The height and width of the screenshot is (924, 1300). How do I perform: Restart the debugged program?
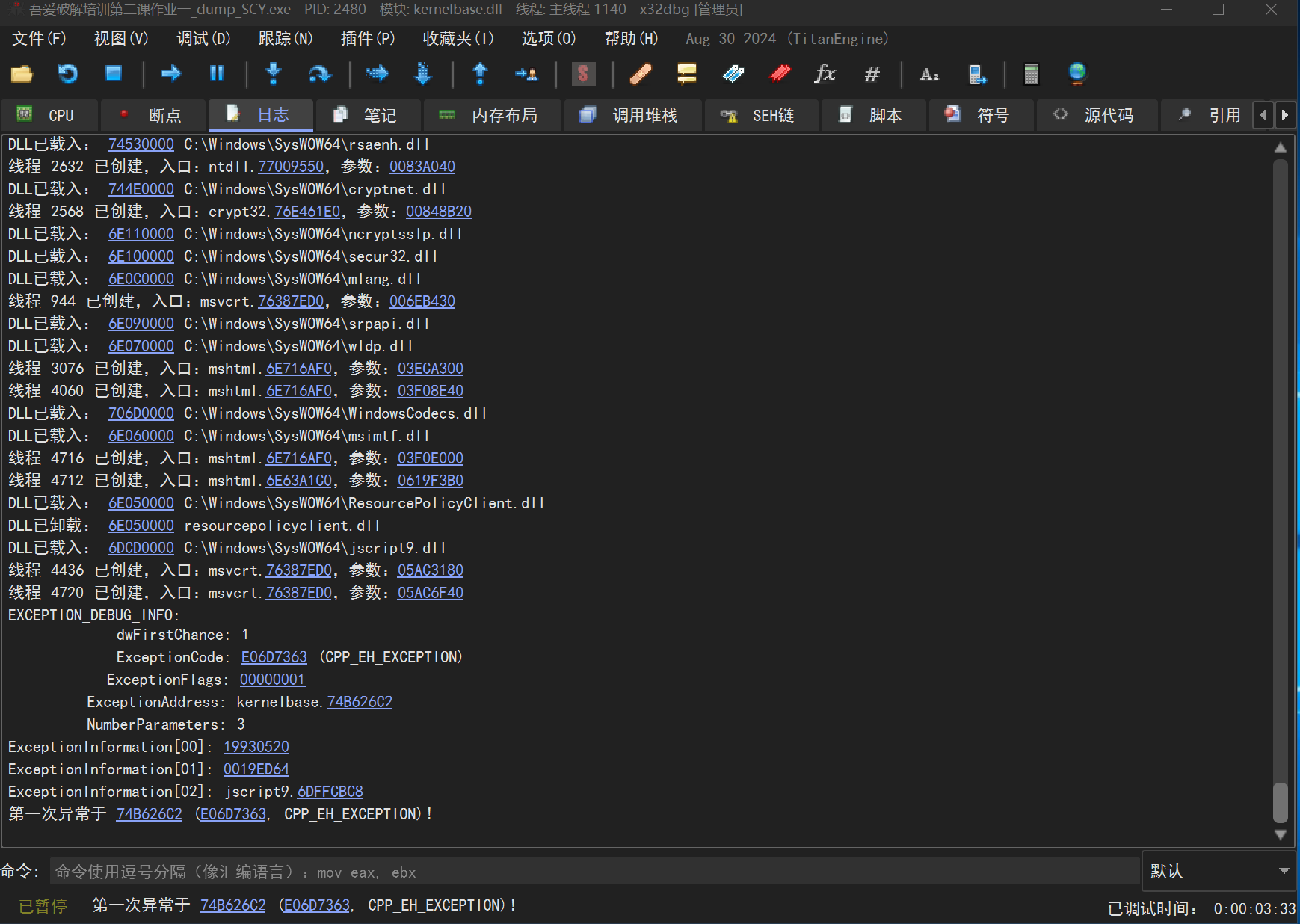[x=68, y=73]
